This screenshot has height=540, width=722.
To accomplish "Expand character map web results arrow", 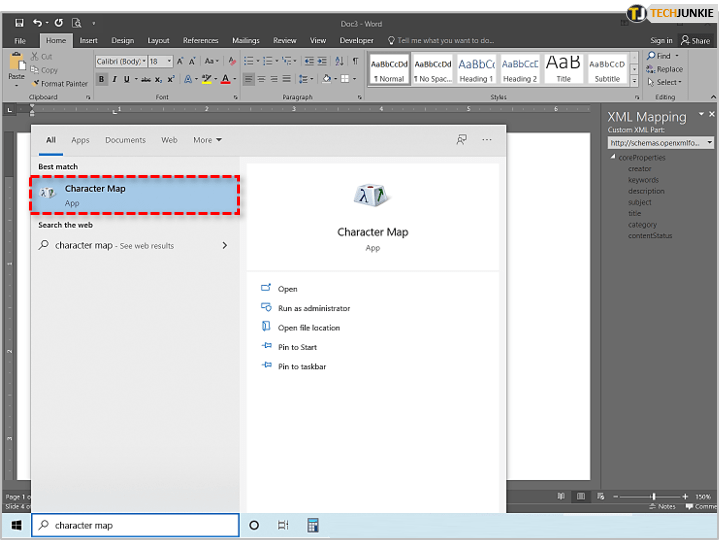I will (x=224, y=245).
